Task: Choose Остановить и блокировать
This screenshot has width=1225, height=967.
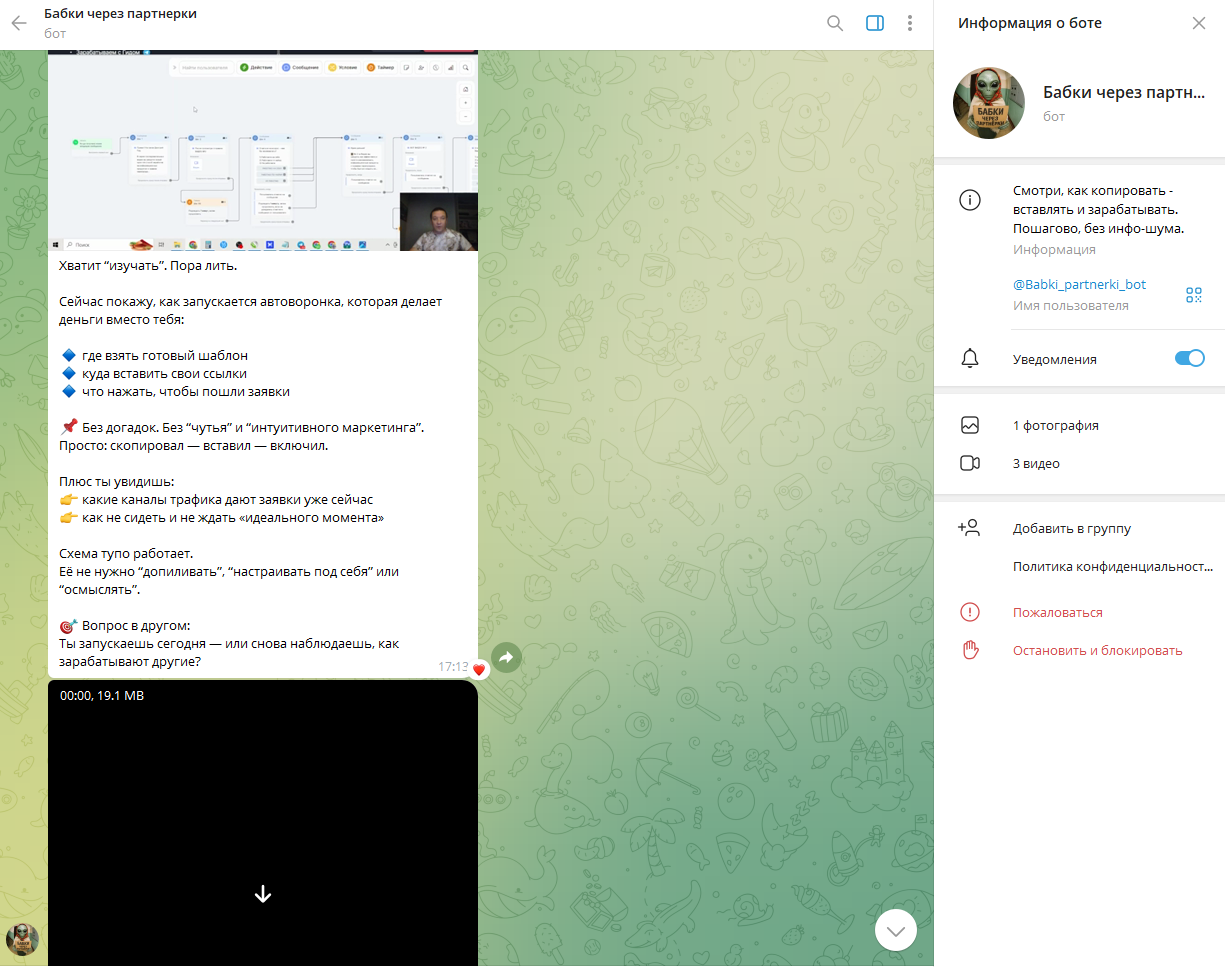Action: (1097, 650)
